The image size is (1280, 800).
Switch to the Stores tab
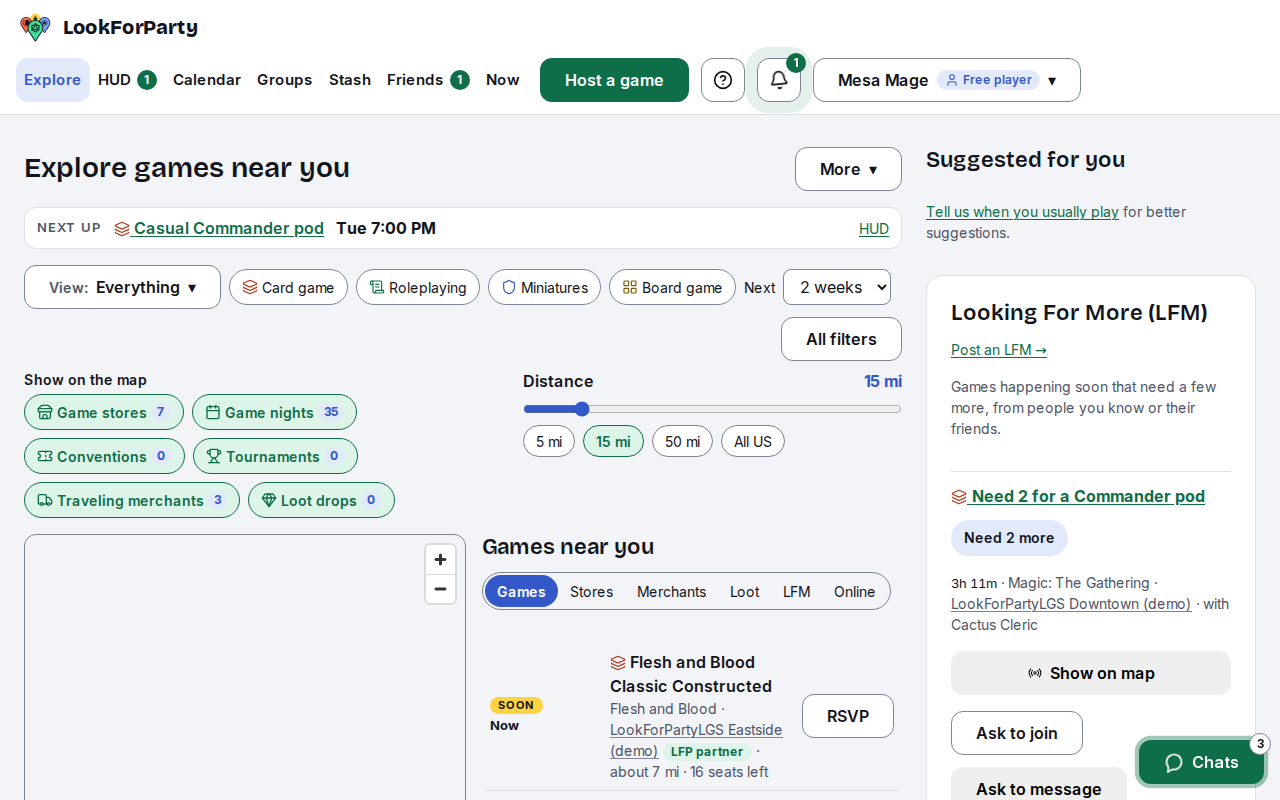(x=591, y=591)
